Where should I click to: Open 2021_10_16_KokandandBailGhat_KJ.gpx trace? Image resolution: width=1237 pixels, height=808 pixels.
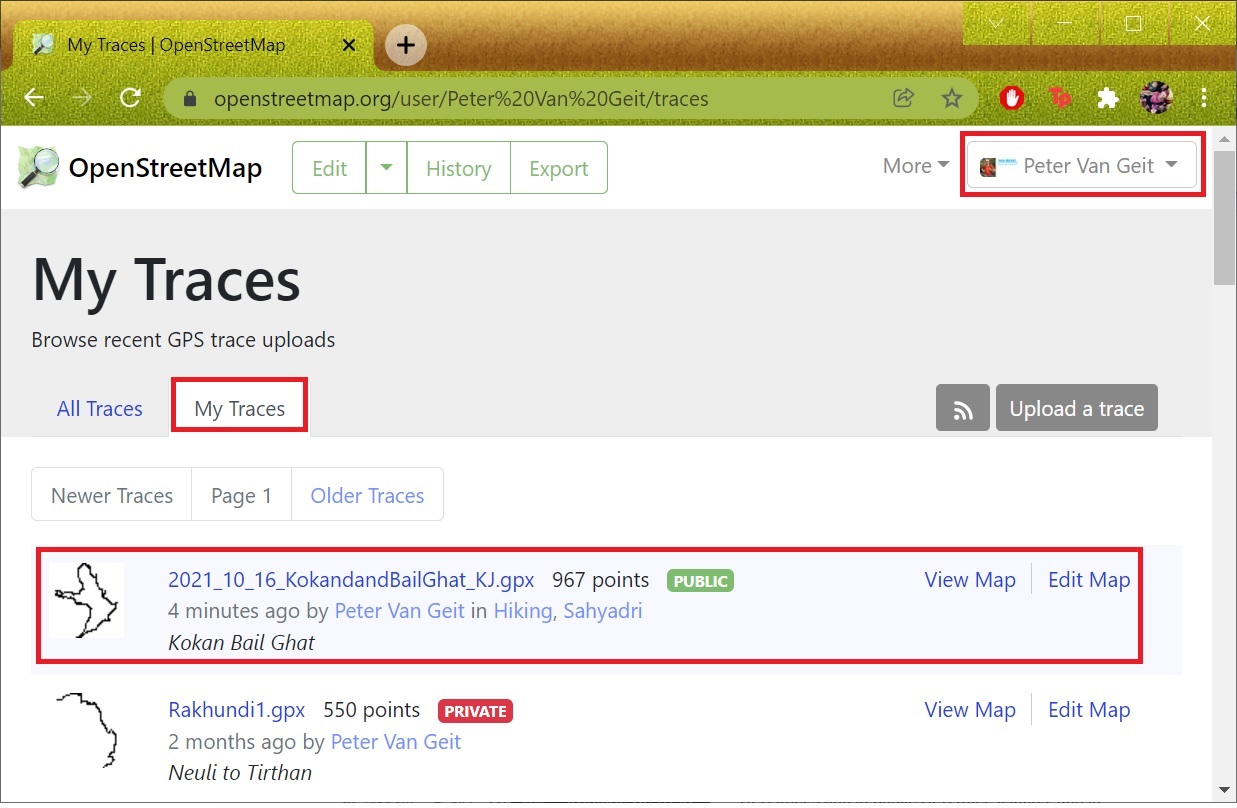(x=351, y=580)
